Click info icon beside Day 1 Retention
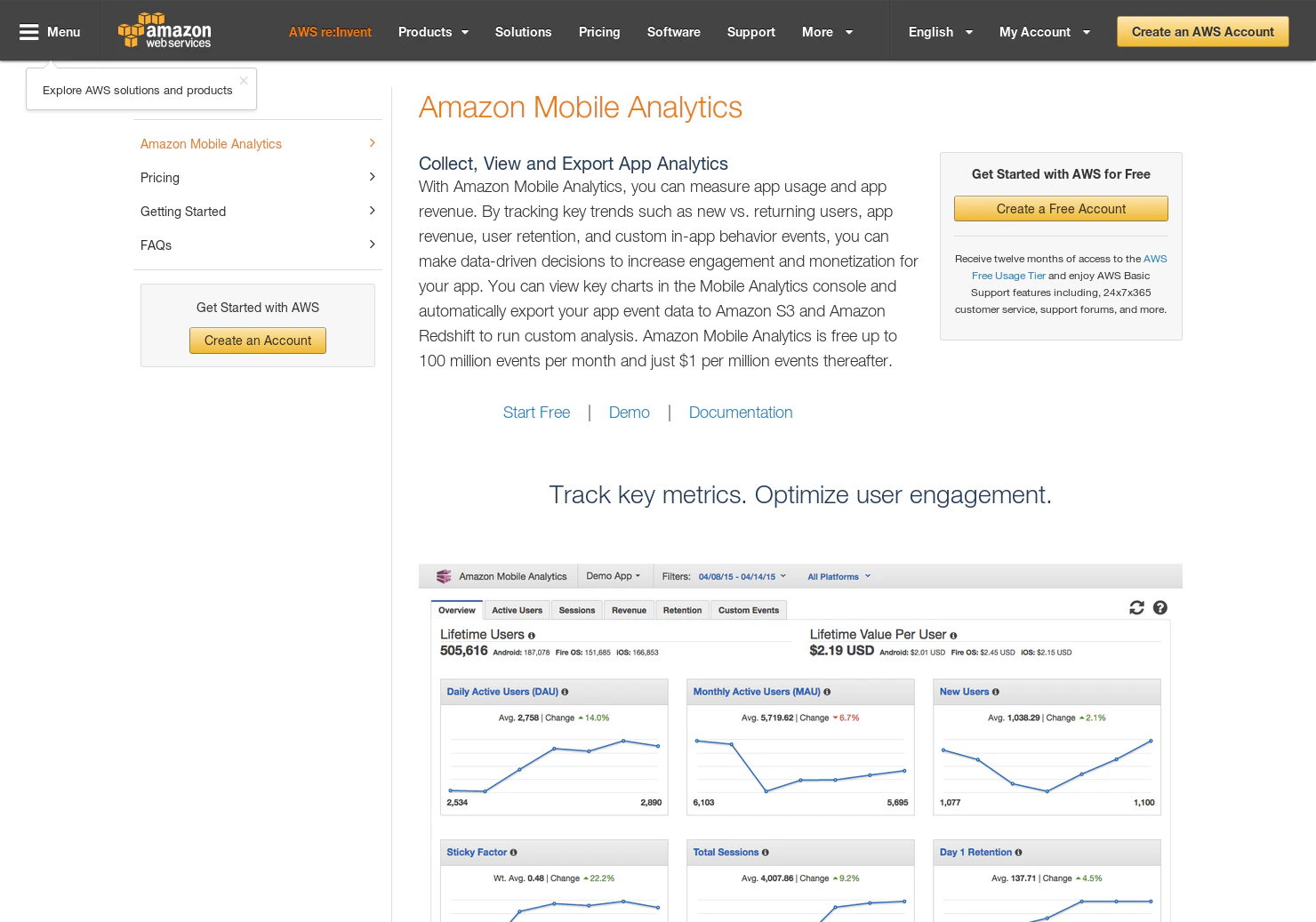The image size is (1316, 922). [1018, 853]
